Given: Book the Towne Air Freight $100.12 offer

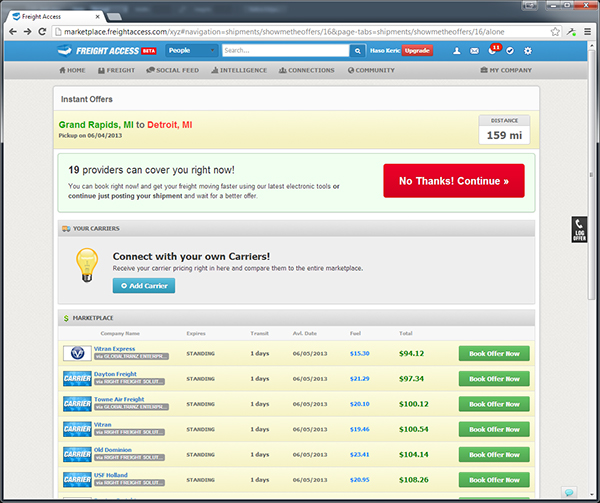Looking at the screenshot, I should pos(494,404).
